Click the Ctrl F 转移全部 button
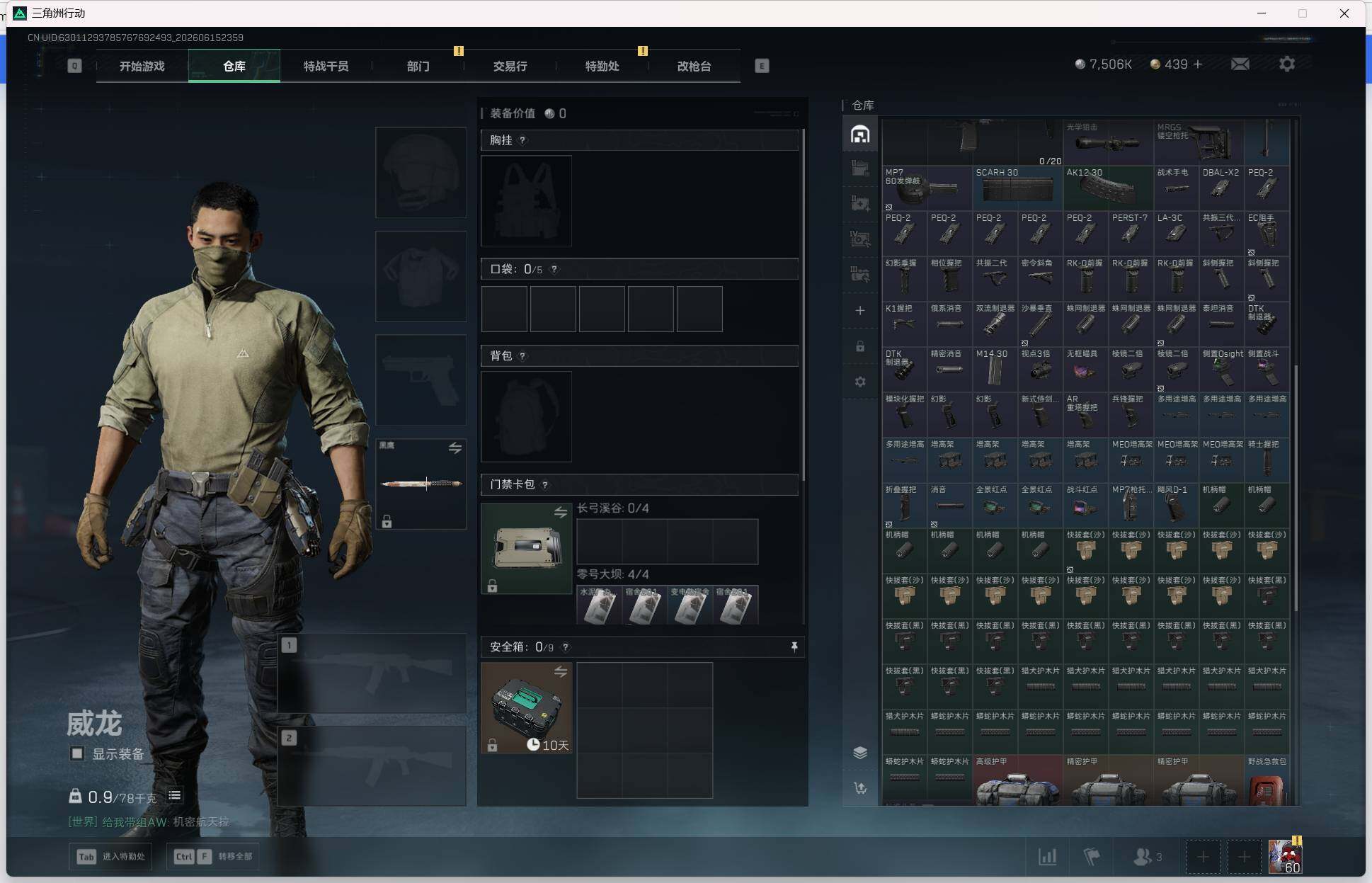Viewport: 1372px width, 883px height. [213, 856]
